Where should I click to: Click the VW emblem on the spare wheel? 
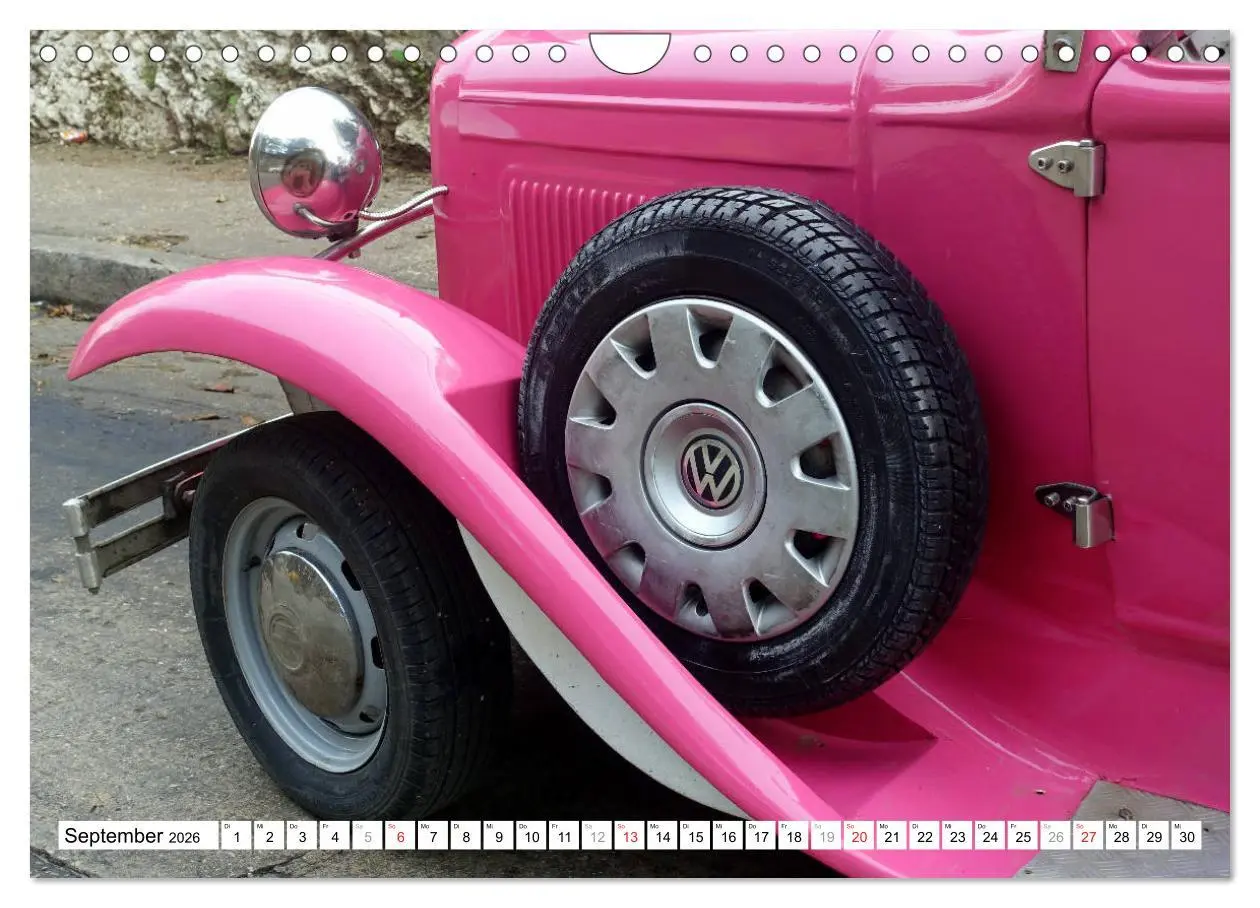(712, 472)
